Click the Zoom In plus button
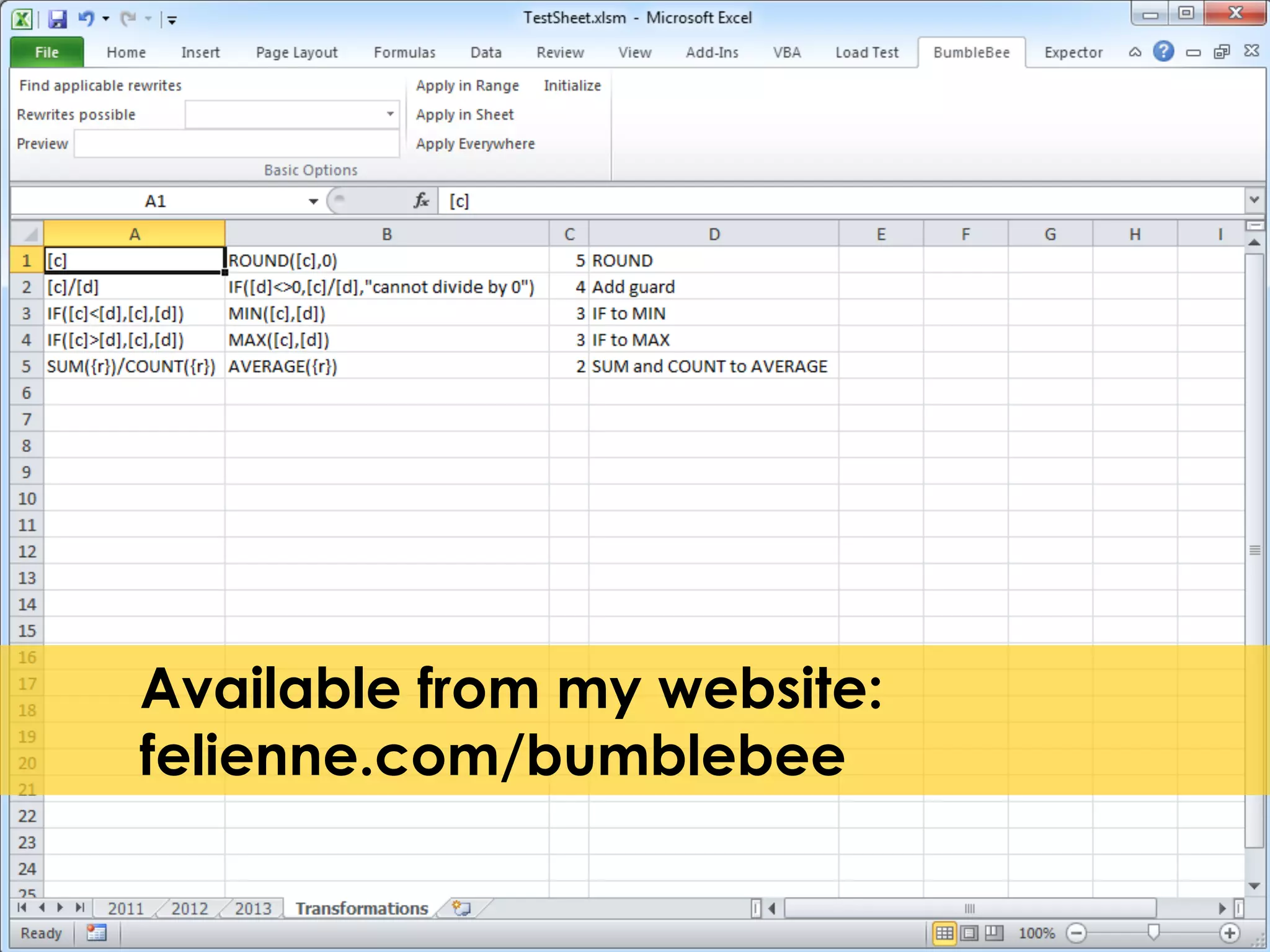This screenshot has width=1270, height=952. click(1230, 933)
